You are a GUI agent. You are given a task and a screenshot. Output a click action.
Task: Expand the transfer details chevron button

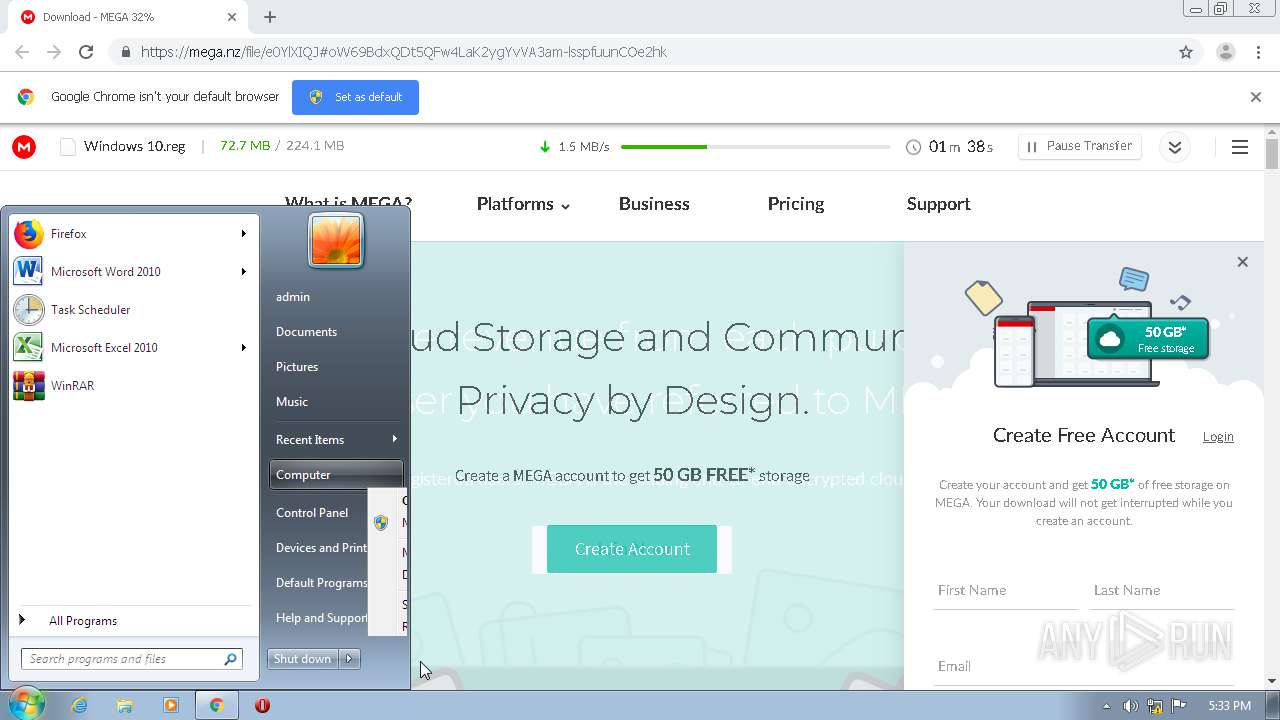coord(1175,147)
